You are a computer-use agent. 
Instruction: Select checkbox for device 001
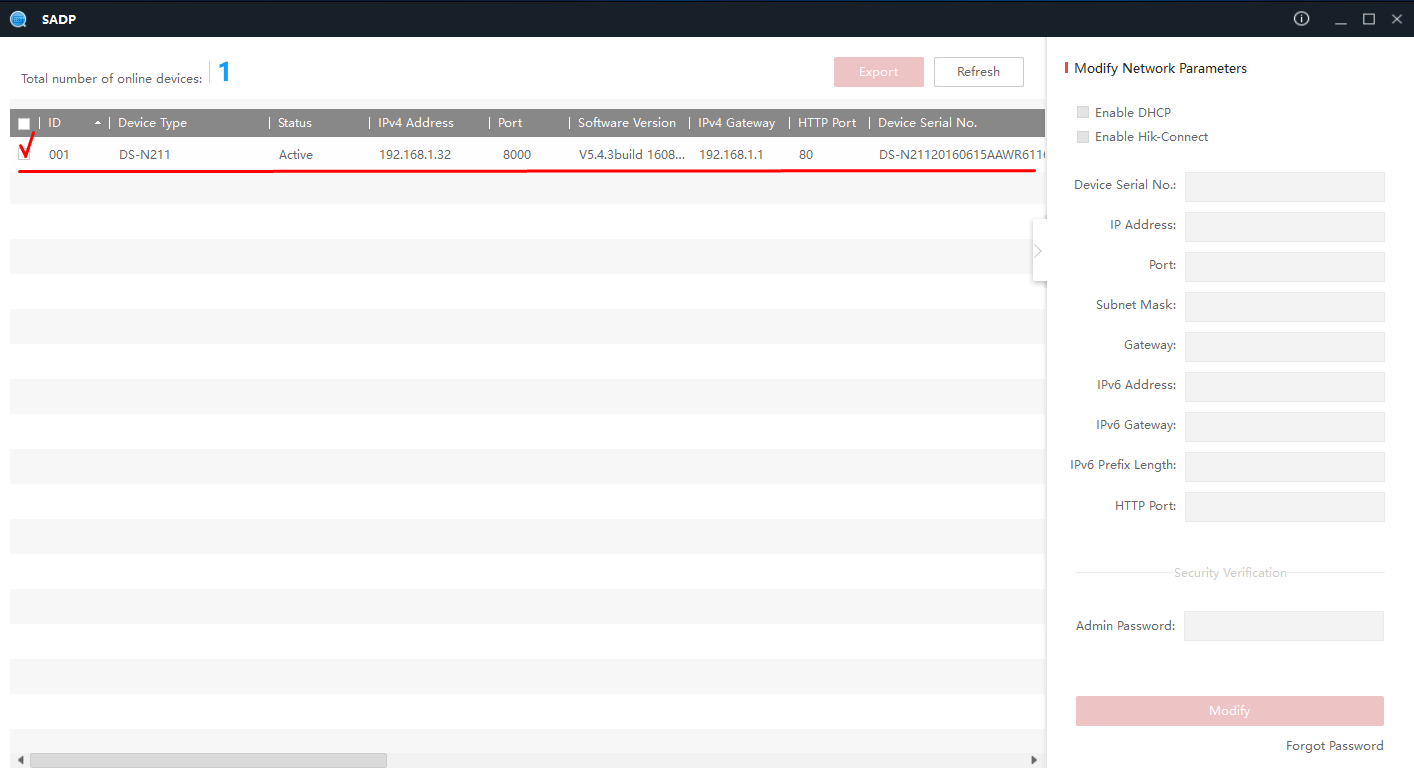24,154
